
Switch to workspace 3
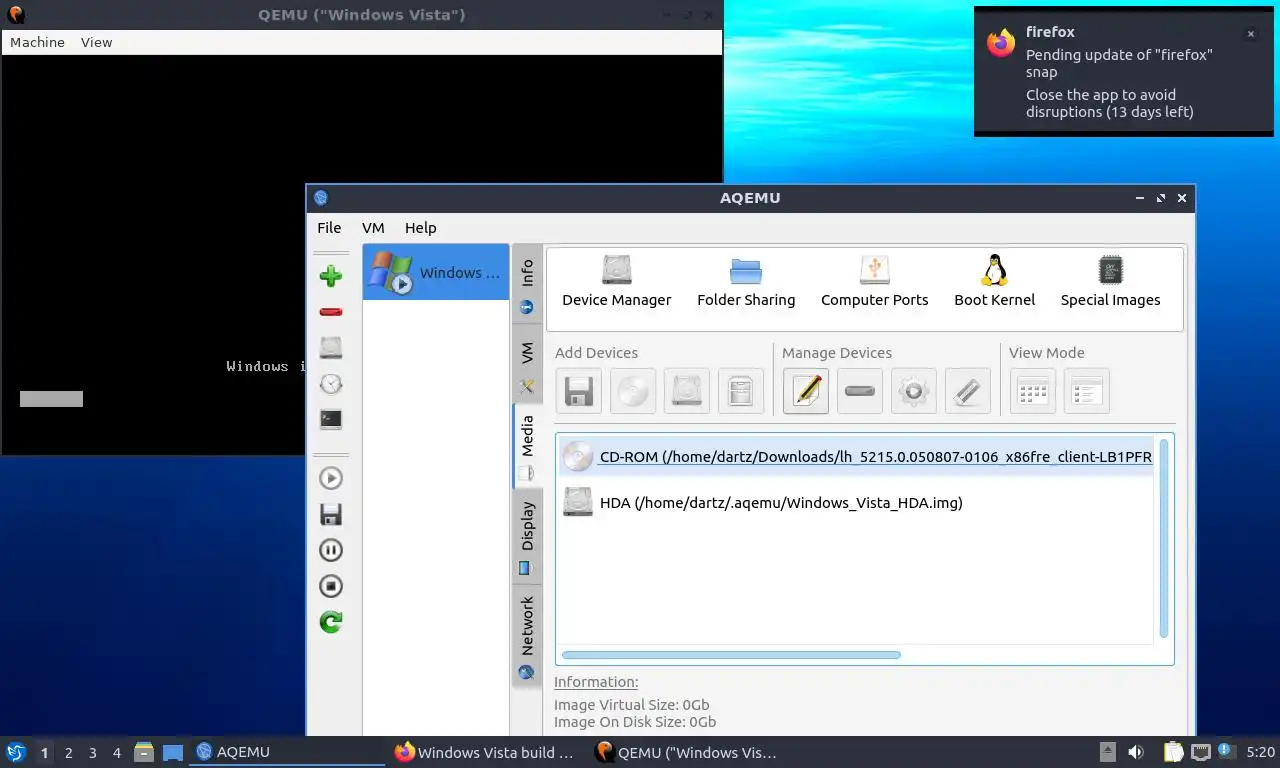pyautogui.click(x=92, y=753)
